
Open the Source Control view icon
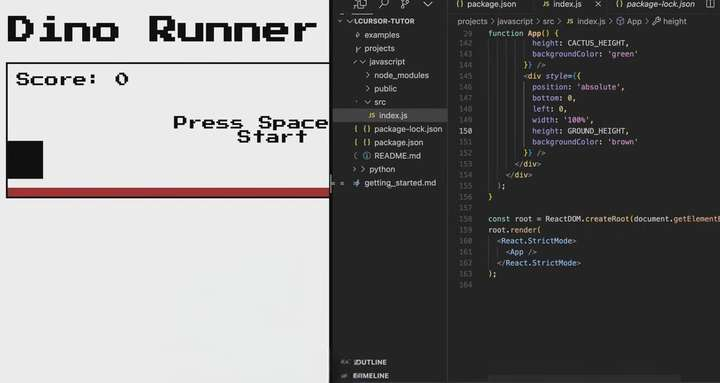click(405, 4)
